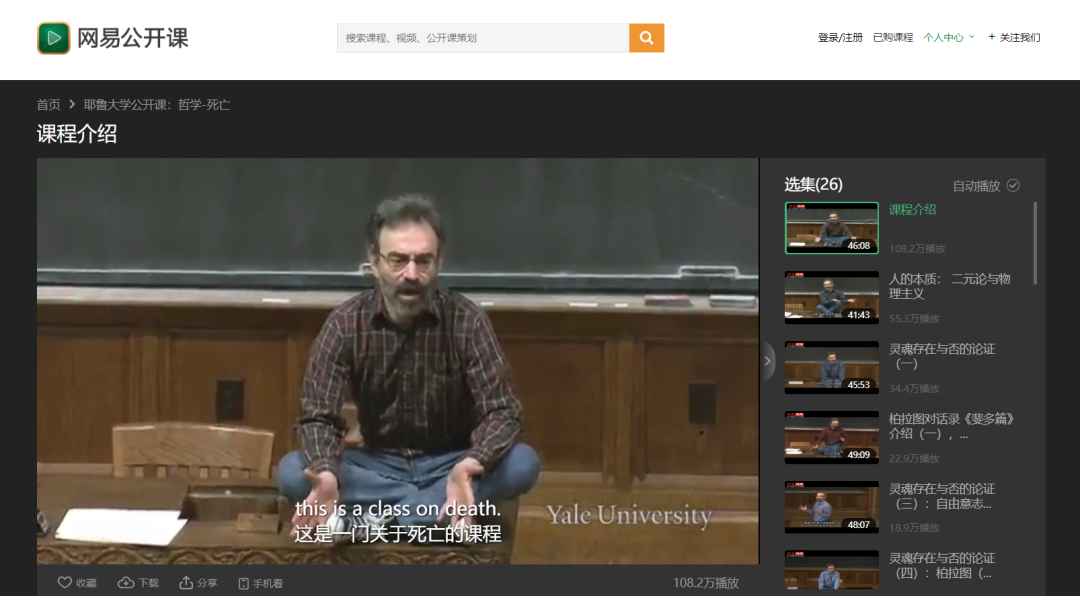Play episode 灵魂存在与否的论证（四）：柏拉图

(x=942, y=566)
